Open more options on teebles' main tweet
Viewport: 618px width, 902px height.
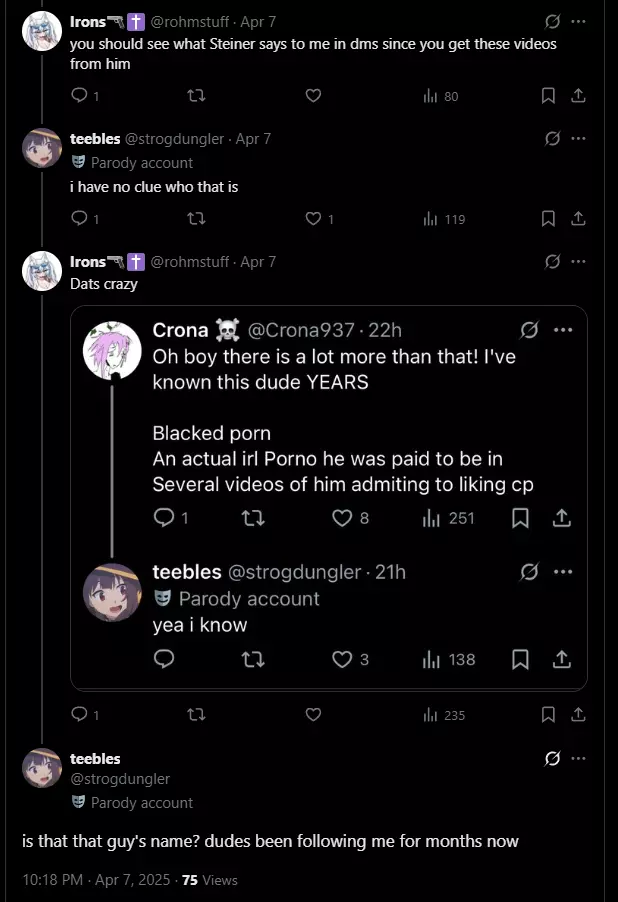point(578,759)
